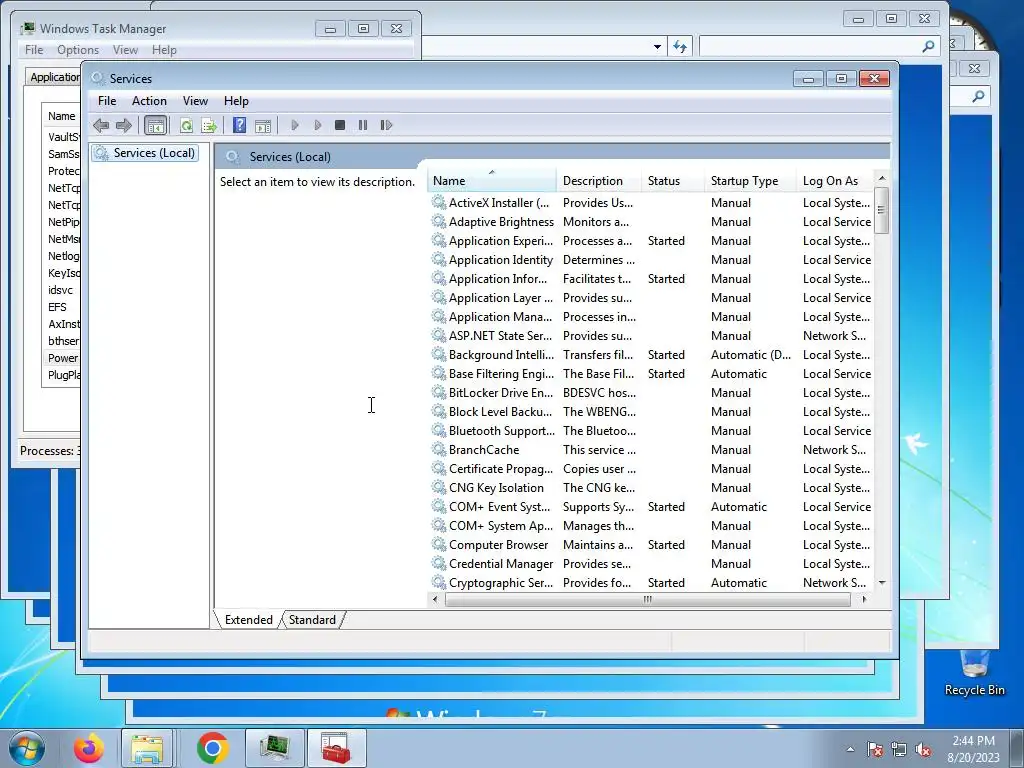This screenshot has height=768, width=1024.
Task: Open the Action menu in Services
Action: 149,101
